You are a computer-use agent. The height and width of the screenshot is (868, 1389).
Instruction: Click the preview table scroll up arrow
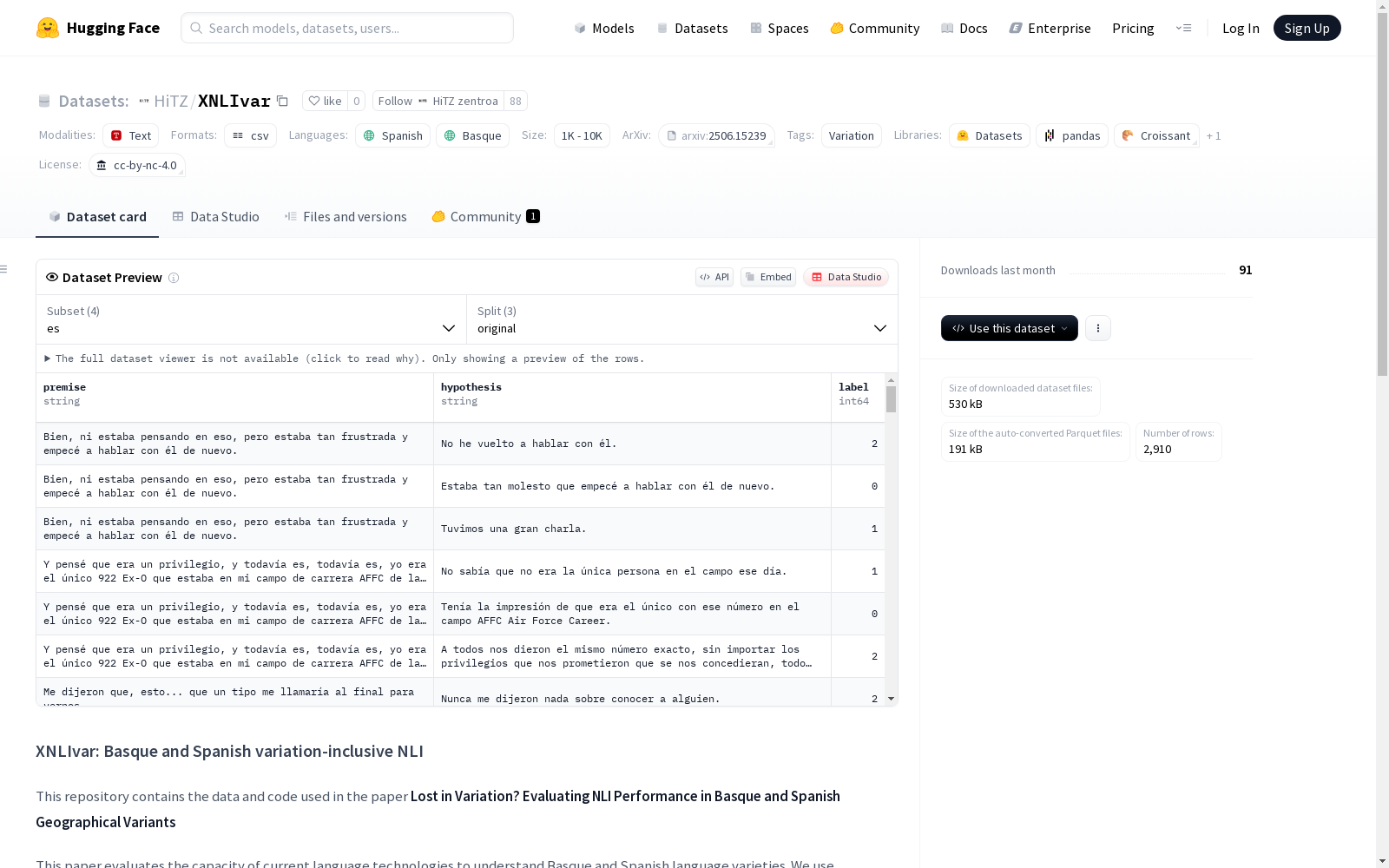coord(891,380)
